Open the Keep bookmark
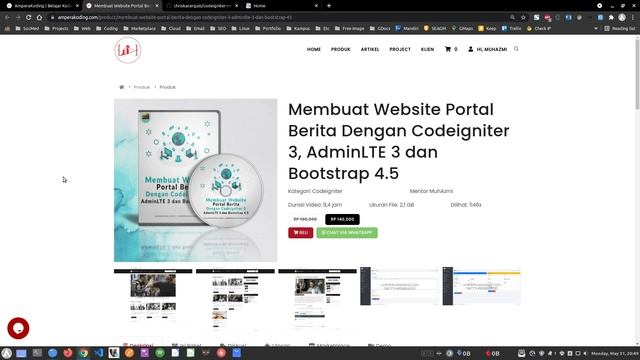 click(x=487, y=29)
